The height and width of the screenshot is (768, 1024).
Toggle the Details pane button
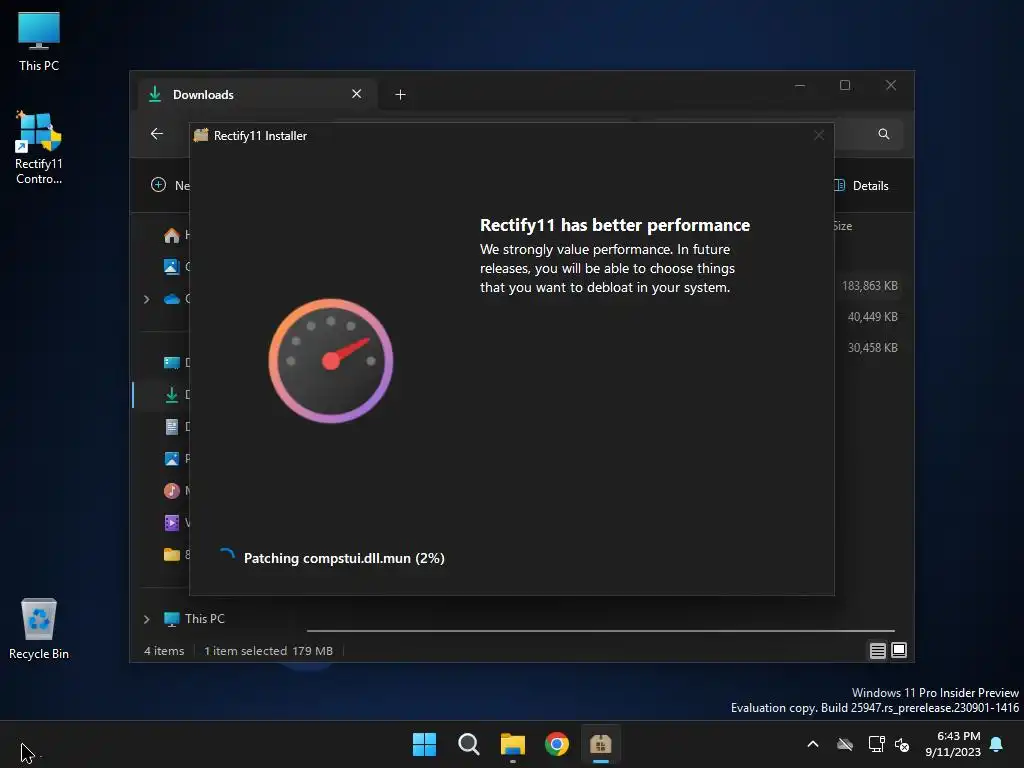pyautogui.click(x=861, y=185)
